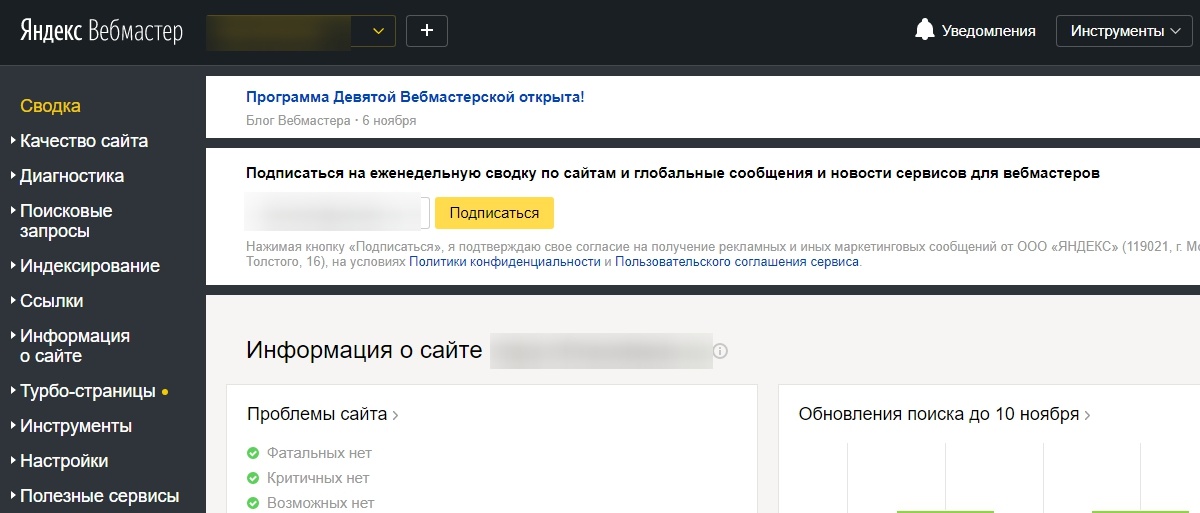Image resolution: width=1200 pixels, height=513 pixels.
Task: Click the Yandex Webmaster logo
Action: (101, 31)
